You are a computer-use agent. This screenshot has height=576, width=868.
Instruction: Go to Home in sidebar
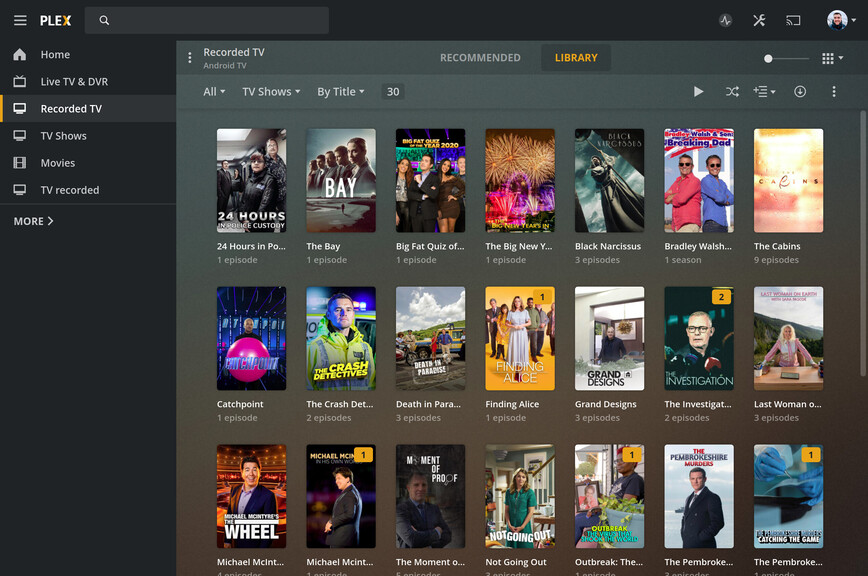pos(88,54)
